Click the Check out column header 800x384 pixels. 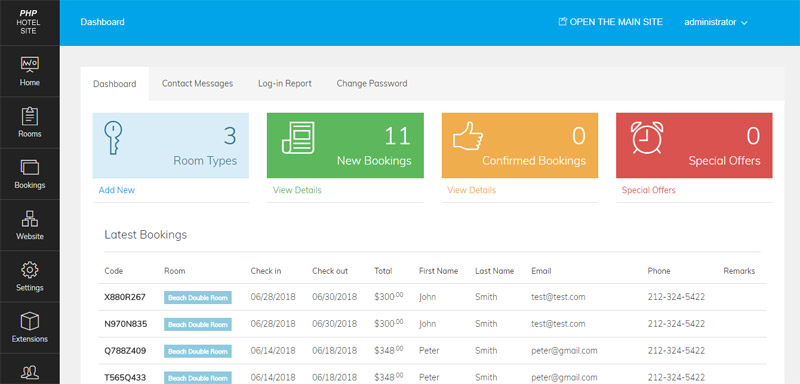point(330,271)
